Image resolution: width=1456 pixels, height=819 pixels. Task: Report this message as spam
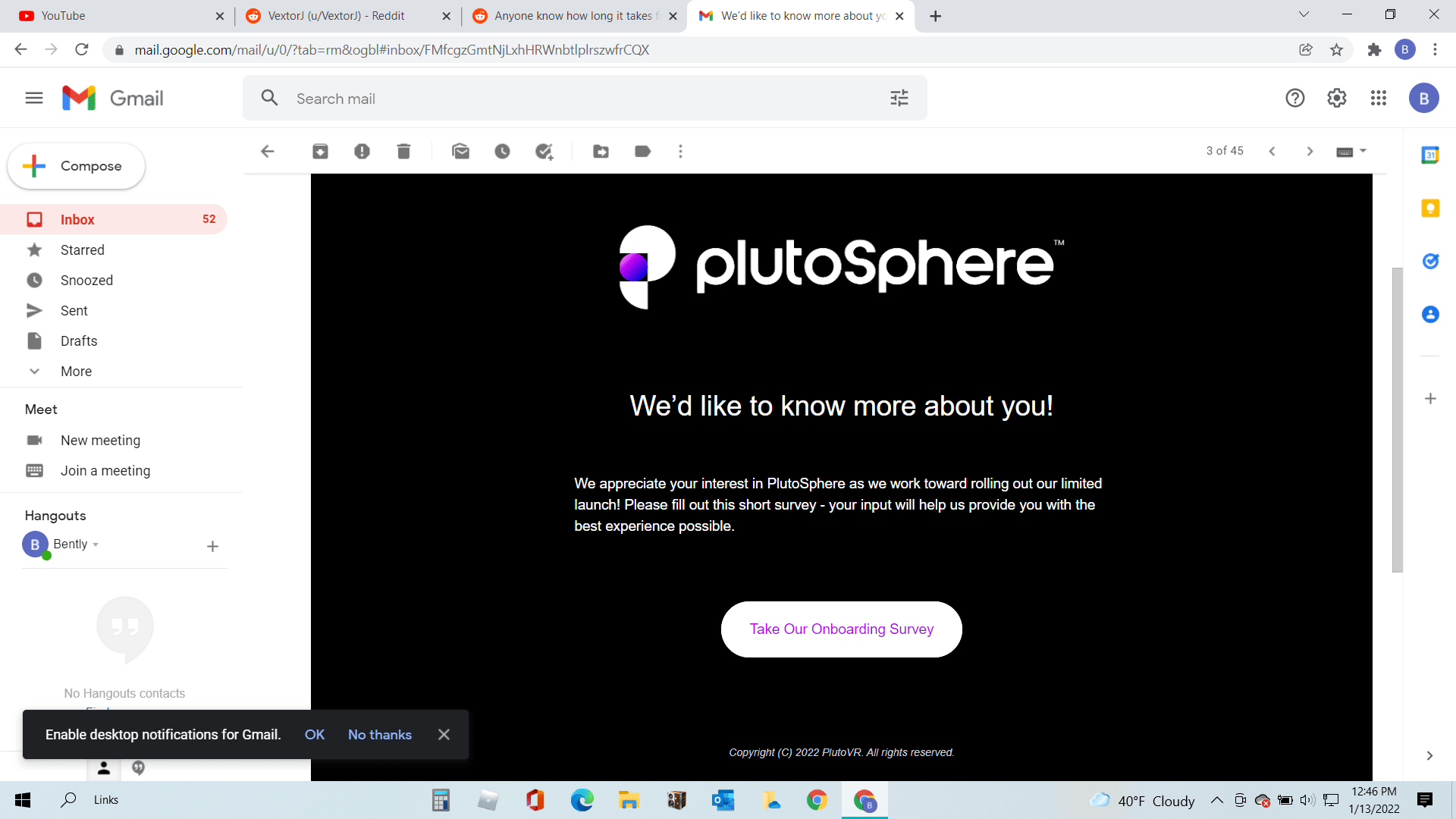[362, 152]
